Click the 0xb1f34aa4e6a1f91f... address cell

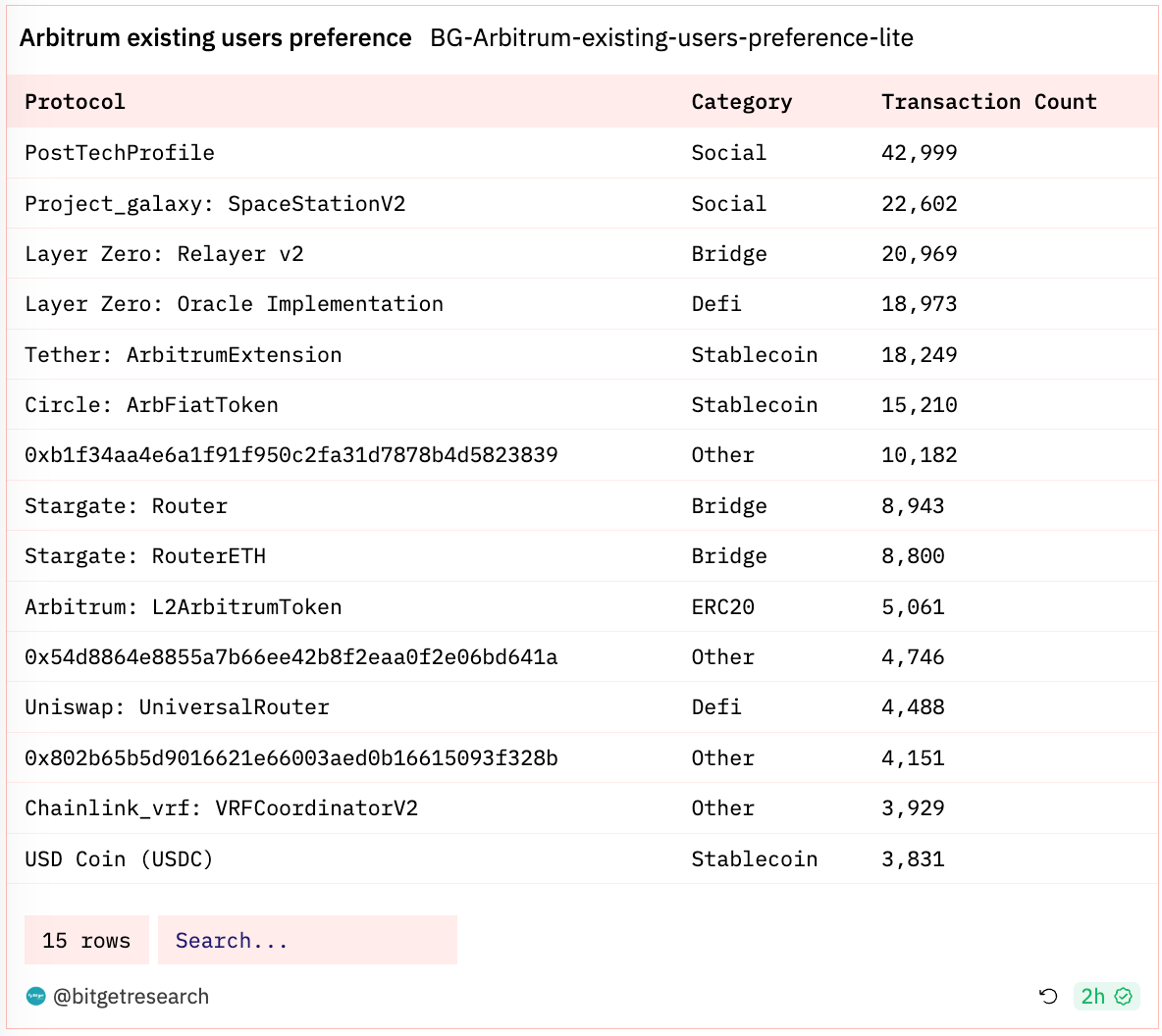tap(290, 455)
